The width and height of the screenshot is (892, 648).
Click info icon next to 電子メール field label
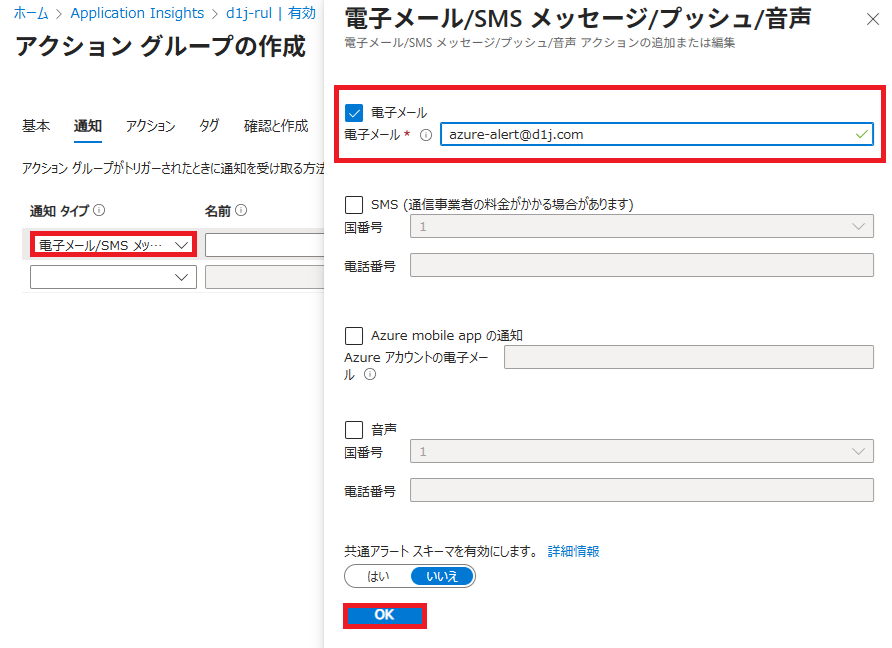pos(426,135)
